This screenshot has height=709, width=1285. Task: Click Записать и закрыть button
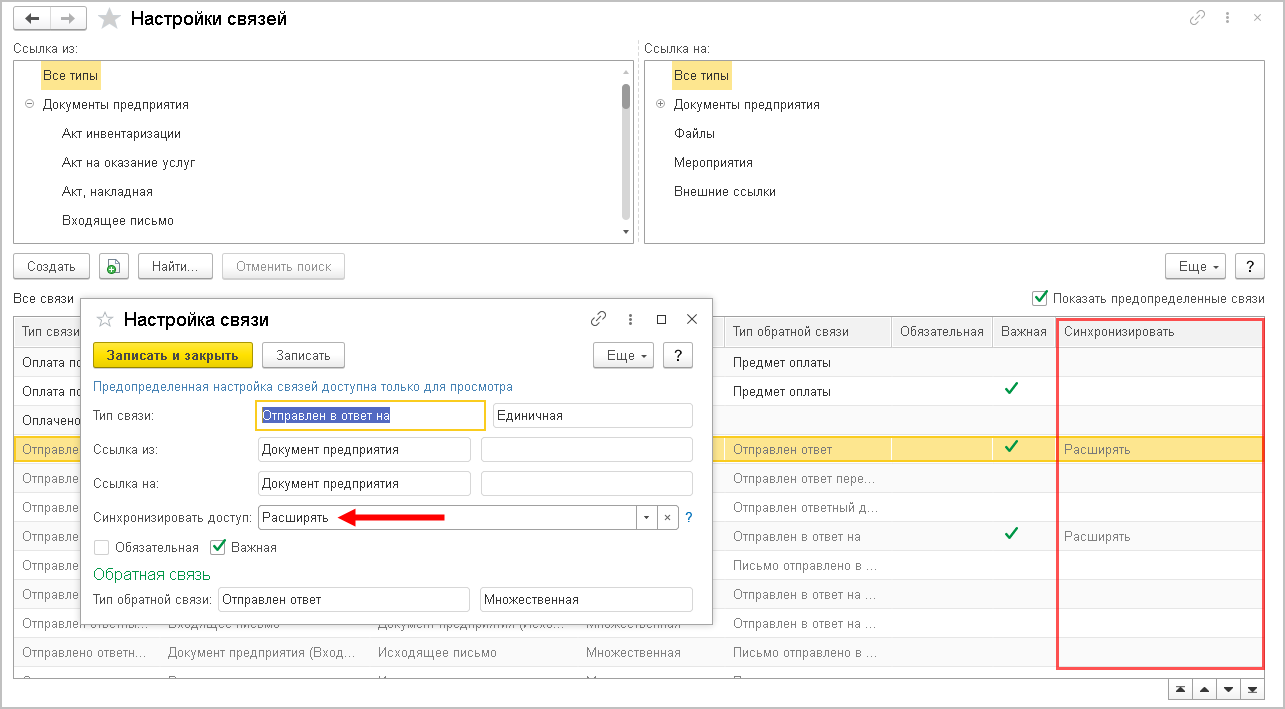(172, 355)
